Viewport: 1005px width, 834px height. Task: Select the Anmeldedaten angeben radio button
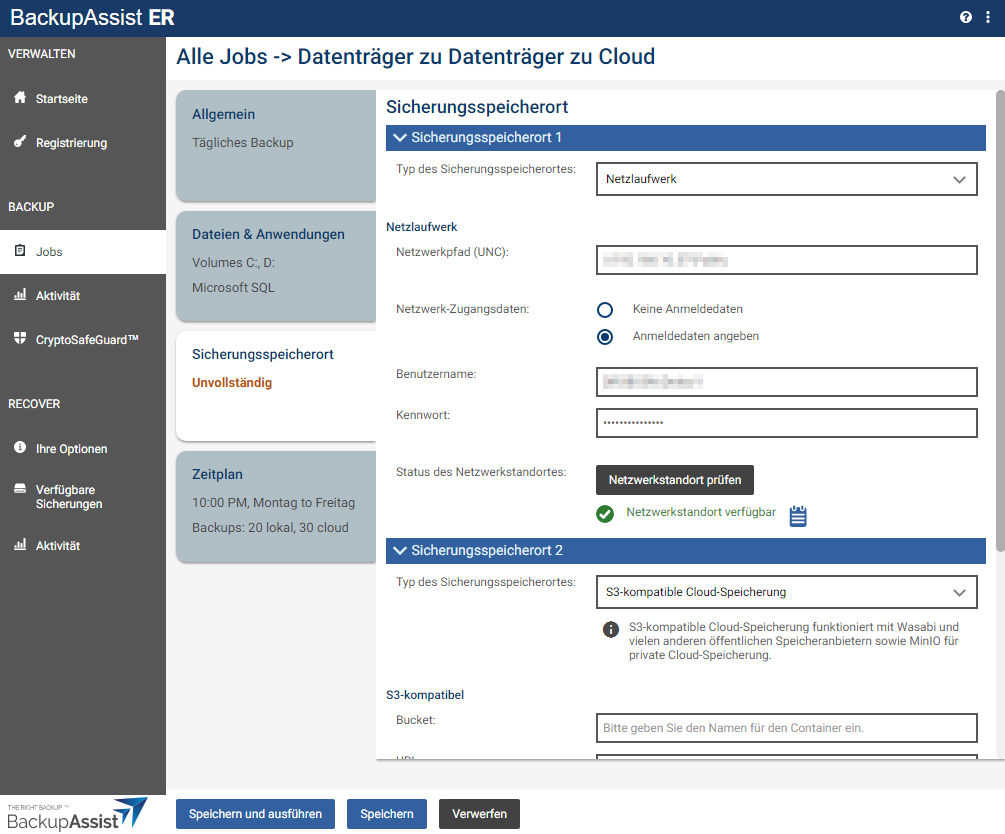tap(605, 337)
